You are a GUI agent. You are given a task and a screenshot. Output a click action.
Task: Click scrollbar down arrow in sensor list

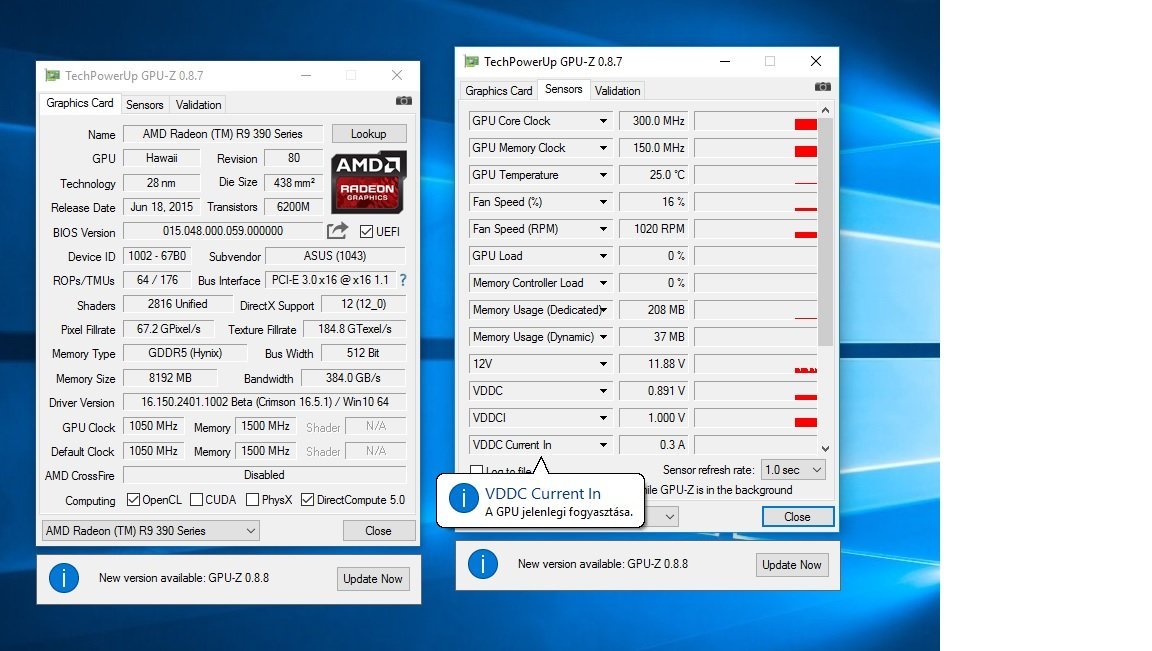tap(826, 448)
